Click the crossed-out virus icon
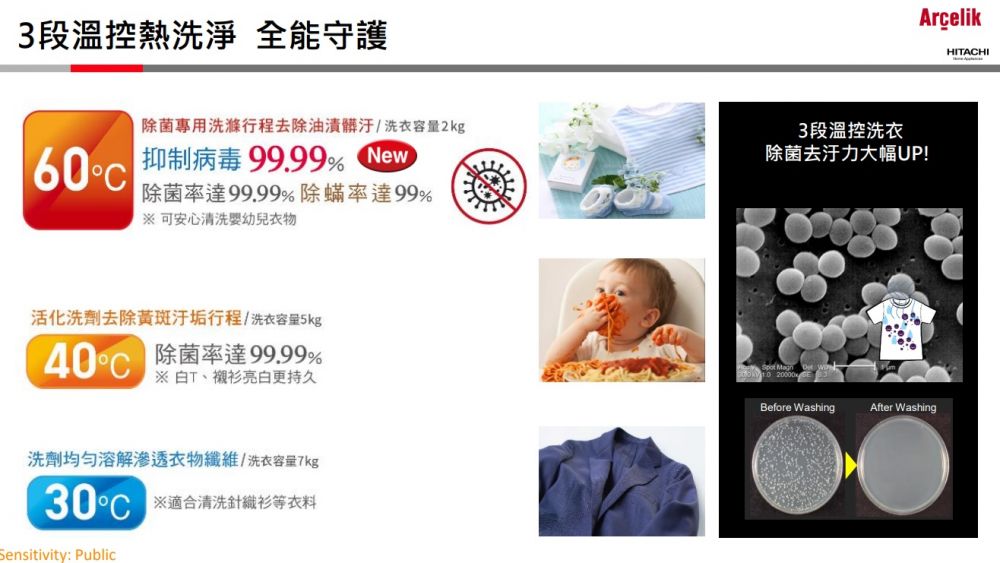The image size is (1000, 563). pos(489,186)
